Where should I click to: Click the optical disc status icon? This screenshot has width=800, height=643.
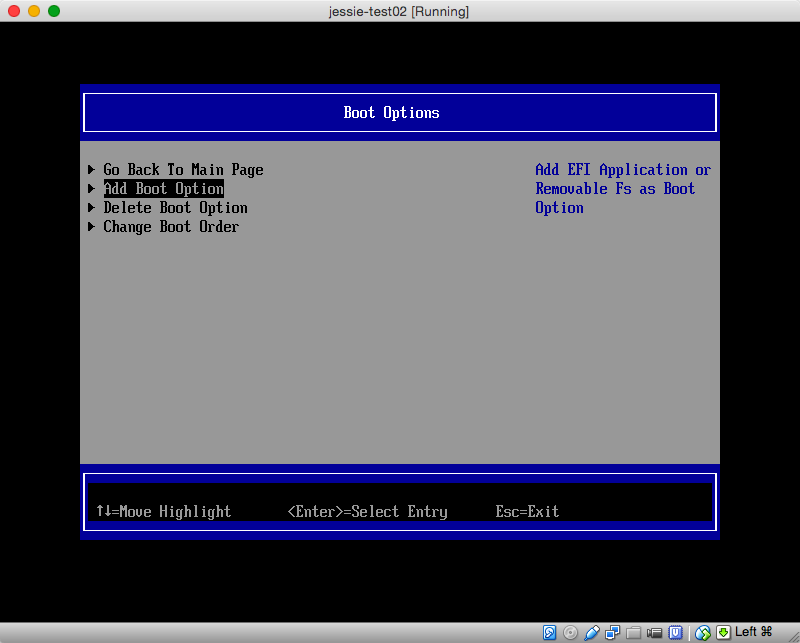coord(570,633)
